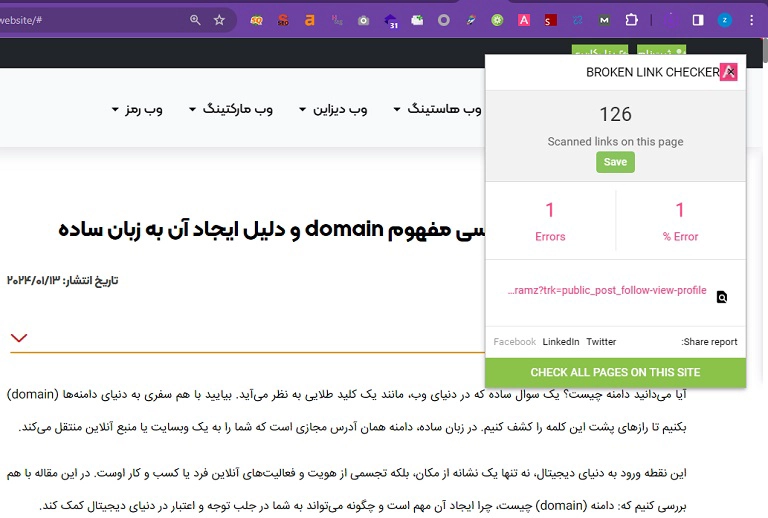This screenshot has width=768, height=518.
Task: Toggle the browser side panel
Action: [698, 20]
